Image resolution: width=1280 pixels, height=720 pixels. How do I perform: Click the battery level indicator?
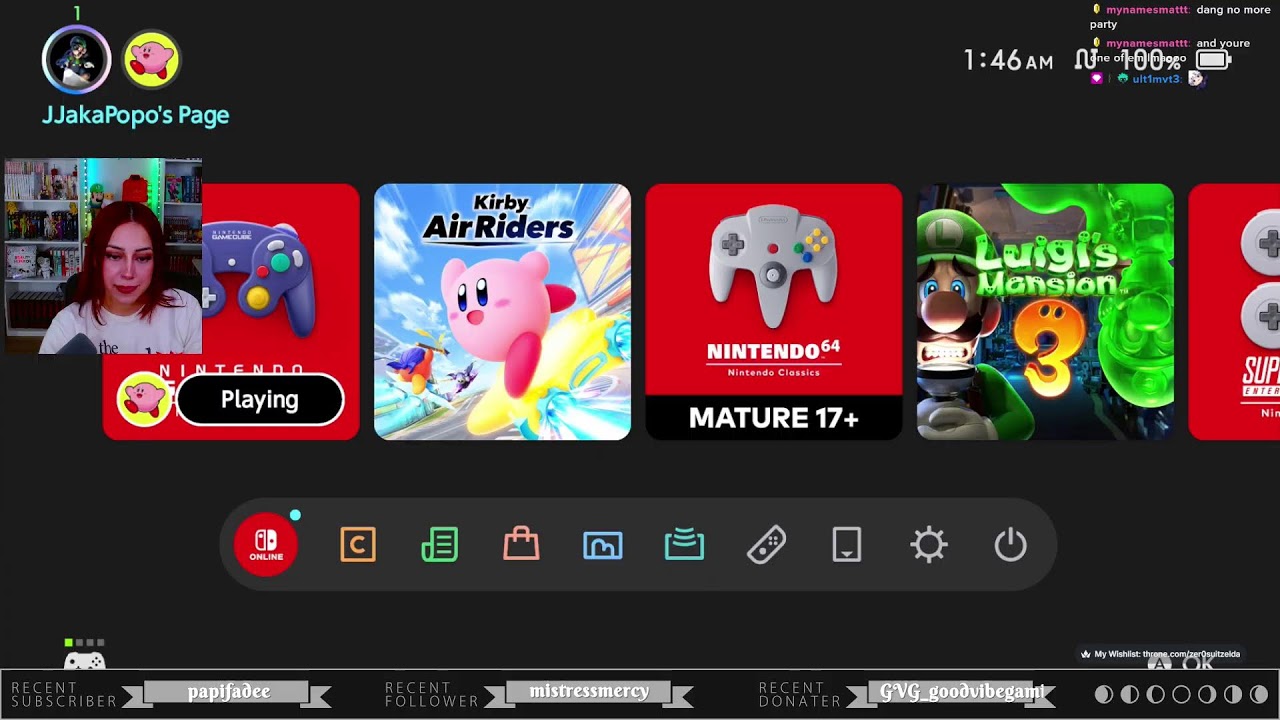point(1212,59)
